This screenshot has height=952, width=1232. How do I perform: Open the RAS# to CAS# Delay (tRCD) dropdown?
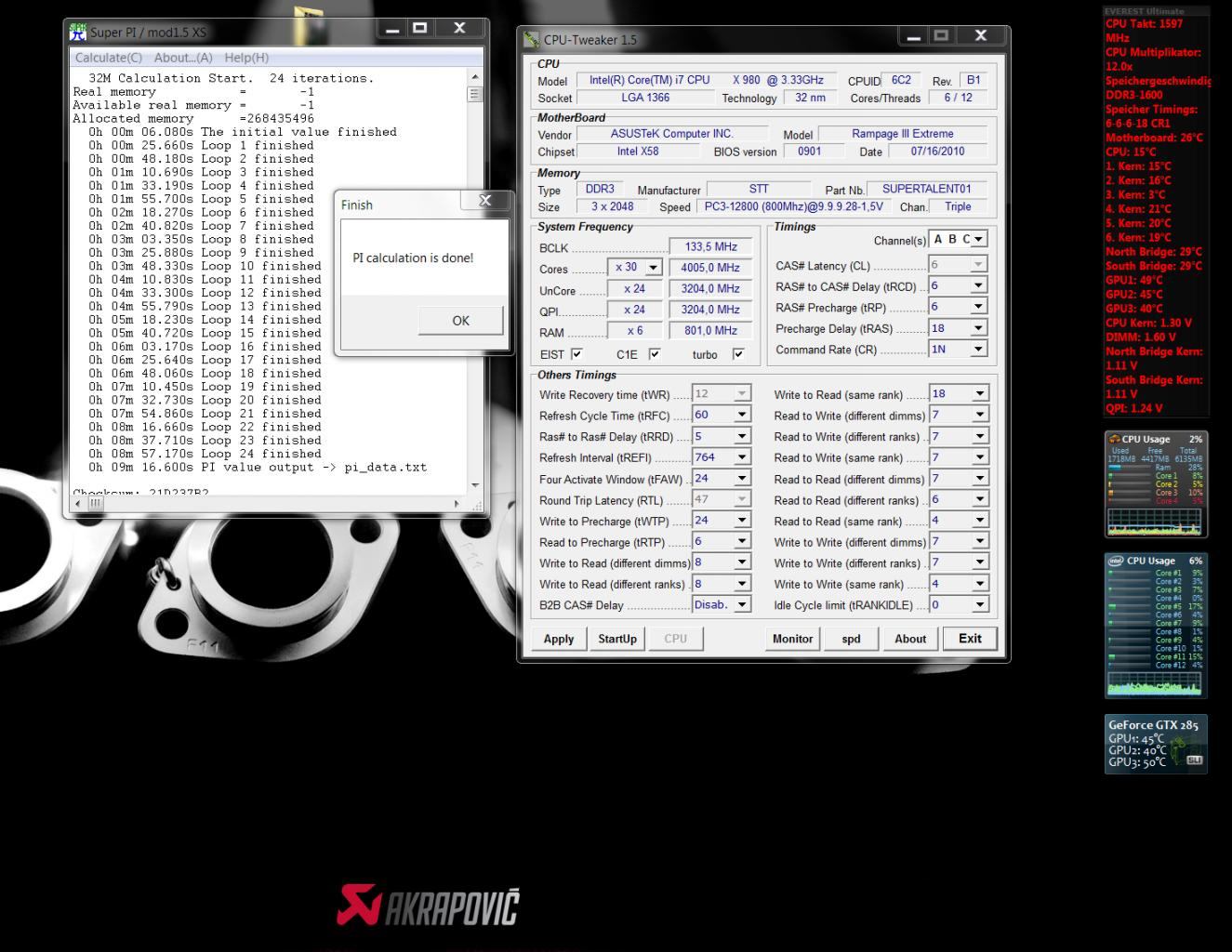(978, 286)
